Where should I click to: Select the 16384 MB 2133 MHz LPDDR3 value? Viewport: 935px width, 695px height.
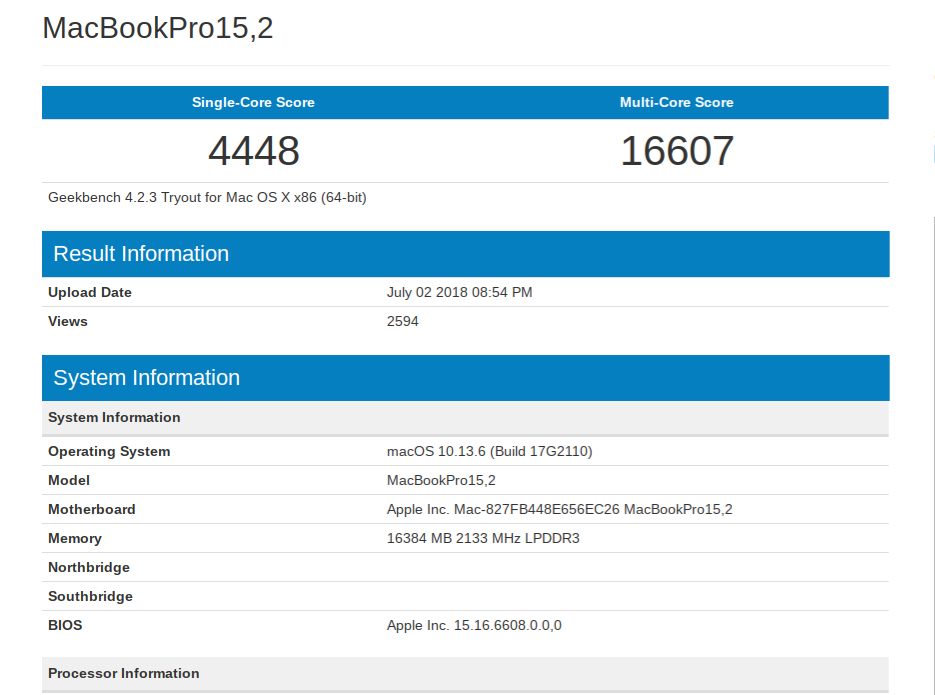(x=483, y=539)
